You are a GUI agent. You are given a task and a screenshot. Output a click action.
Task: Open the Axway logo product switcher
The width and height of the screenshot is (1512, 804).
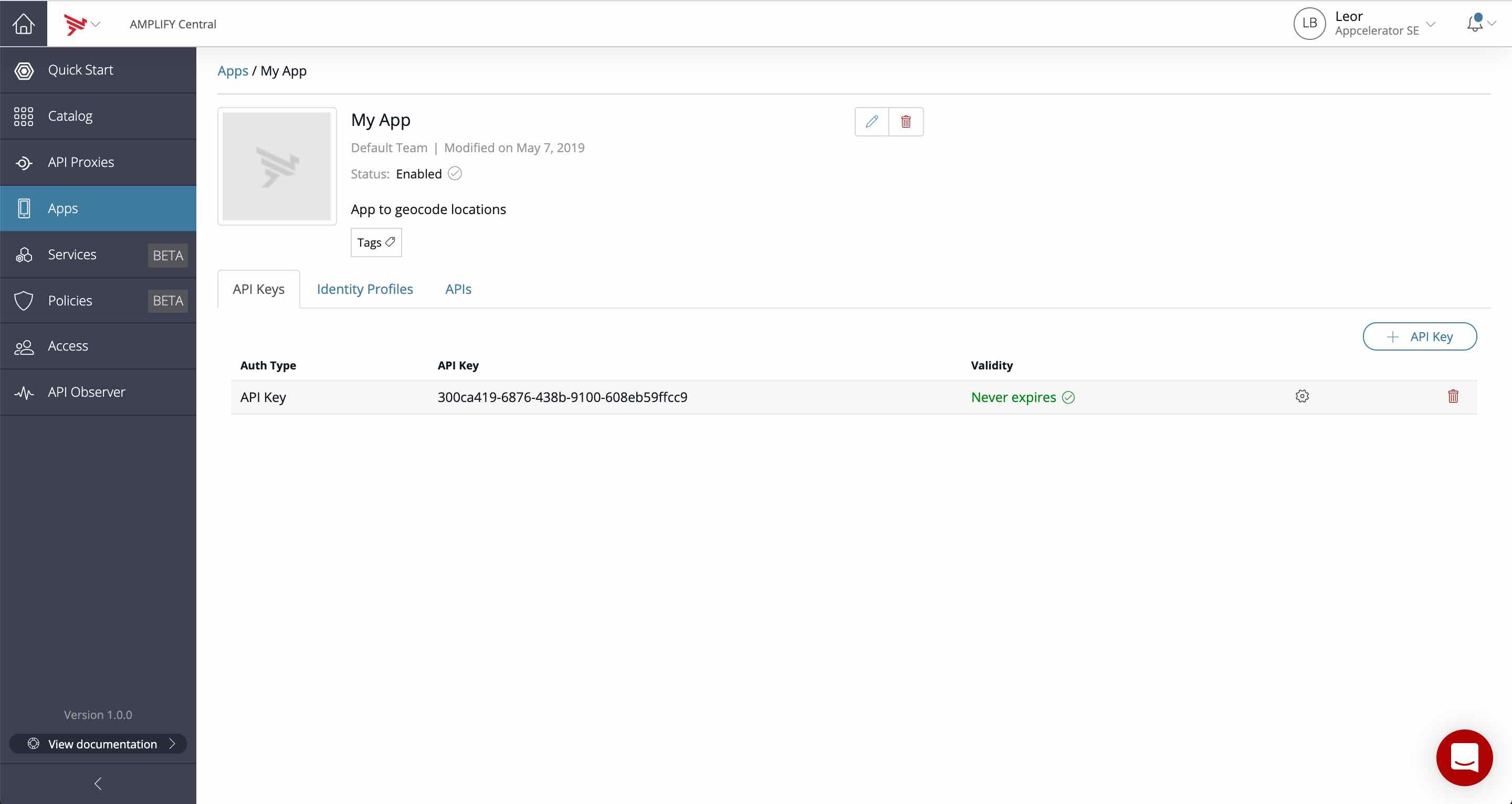tap(82, 24)
